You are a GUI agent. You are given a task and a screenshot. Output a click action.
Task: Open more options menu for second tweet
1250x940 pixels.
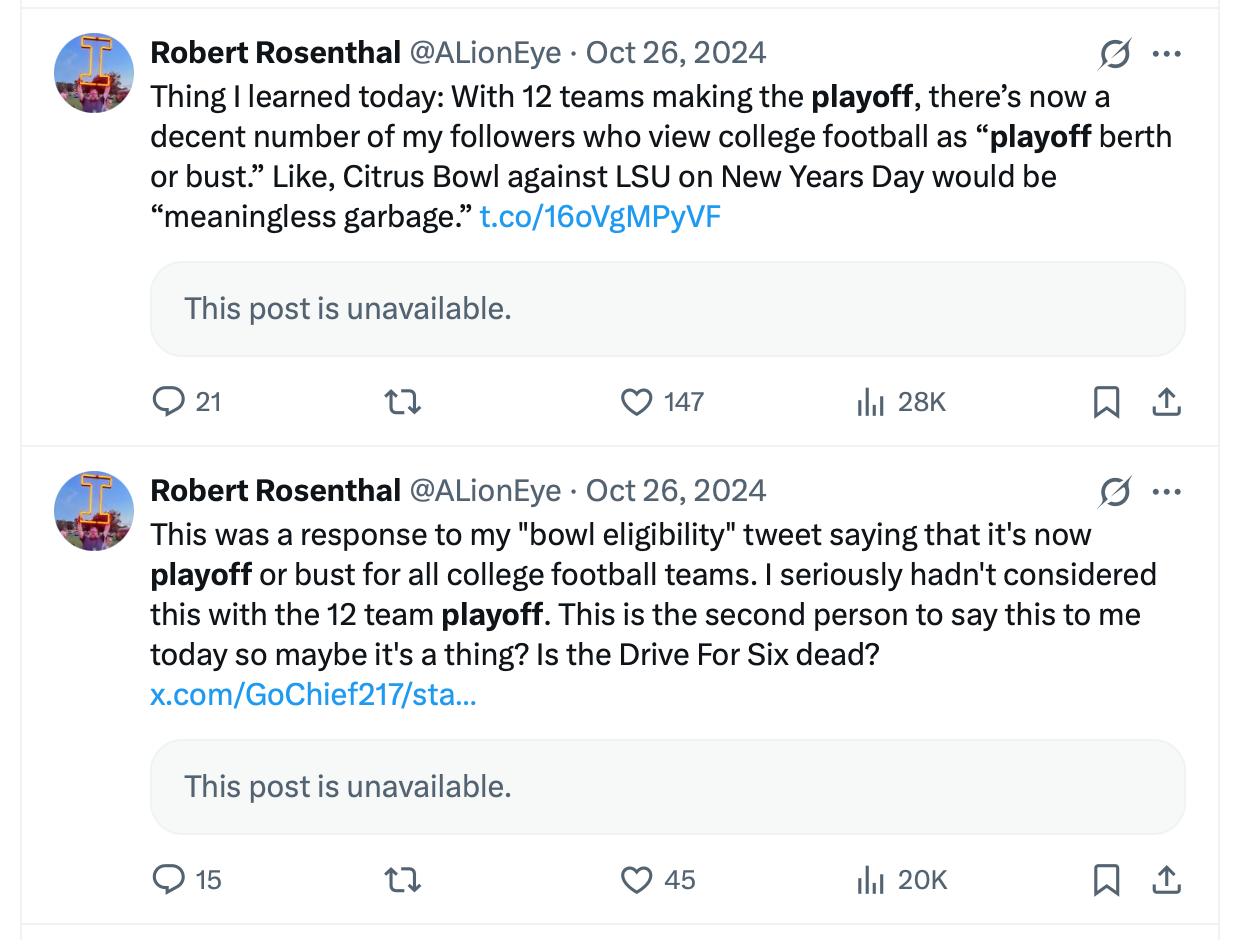[1166, 492]
